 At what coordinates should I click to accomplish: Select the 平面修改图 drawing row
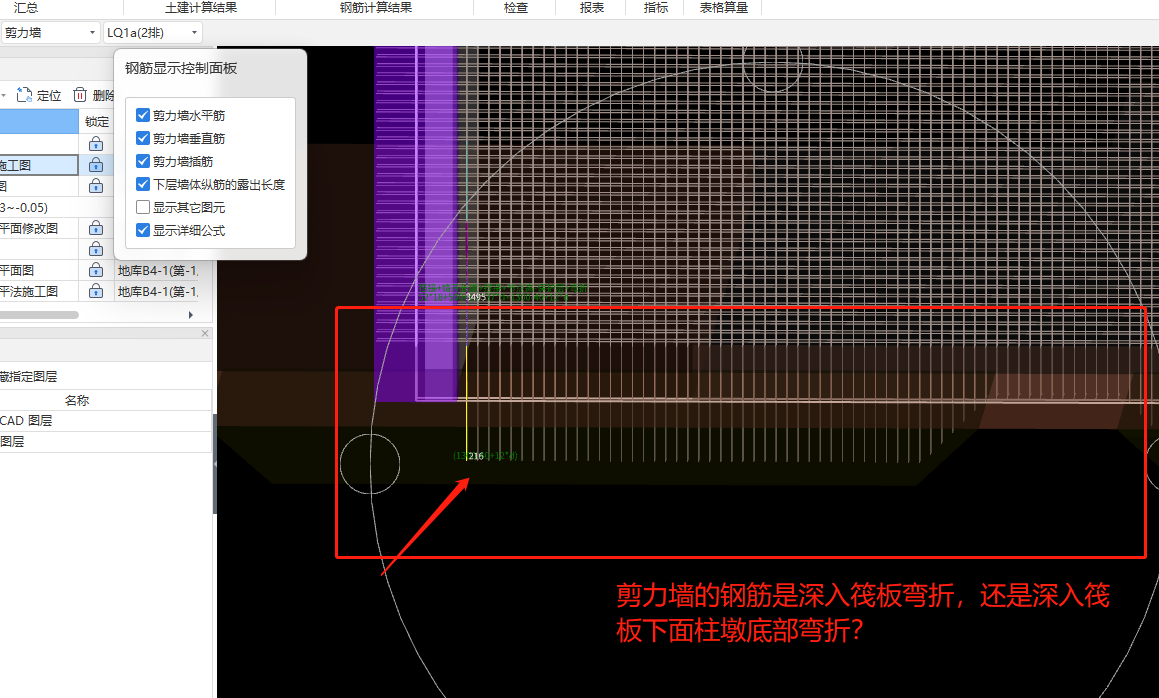[x=39, y=228]
